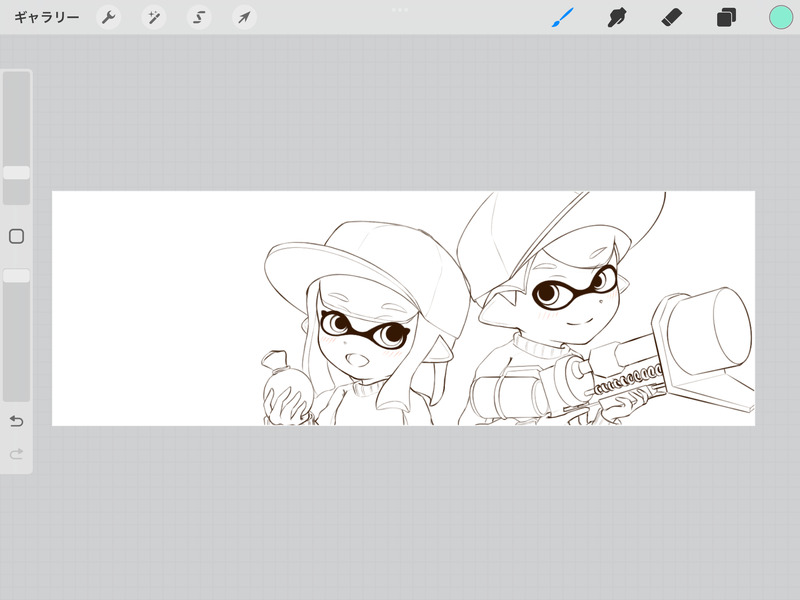Screen dimensions: 800x600
Task: Select the Smudge finger tool
Action: 617,18
